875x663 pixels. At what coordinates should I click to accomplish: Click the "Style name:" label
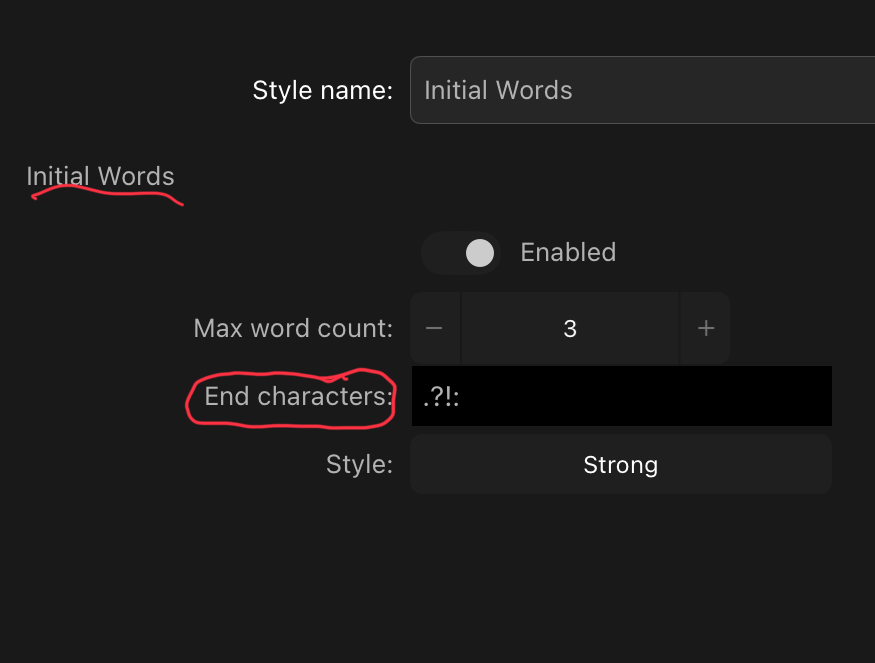323,90
